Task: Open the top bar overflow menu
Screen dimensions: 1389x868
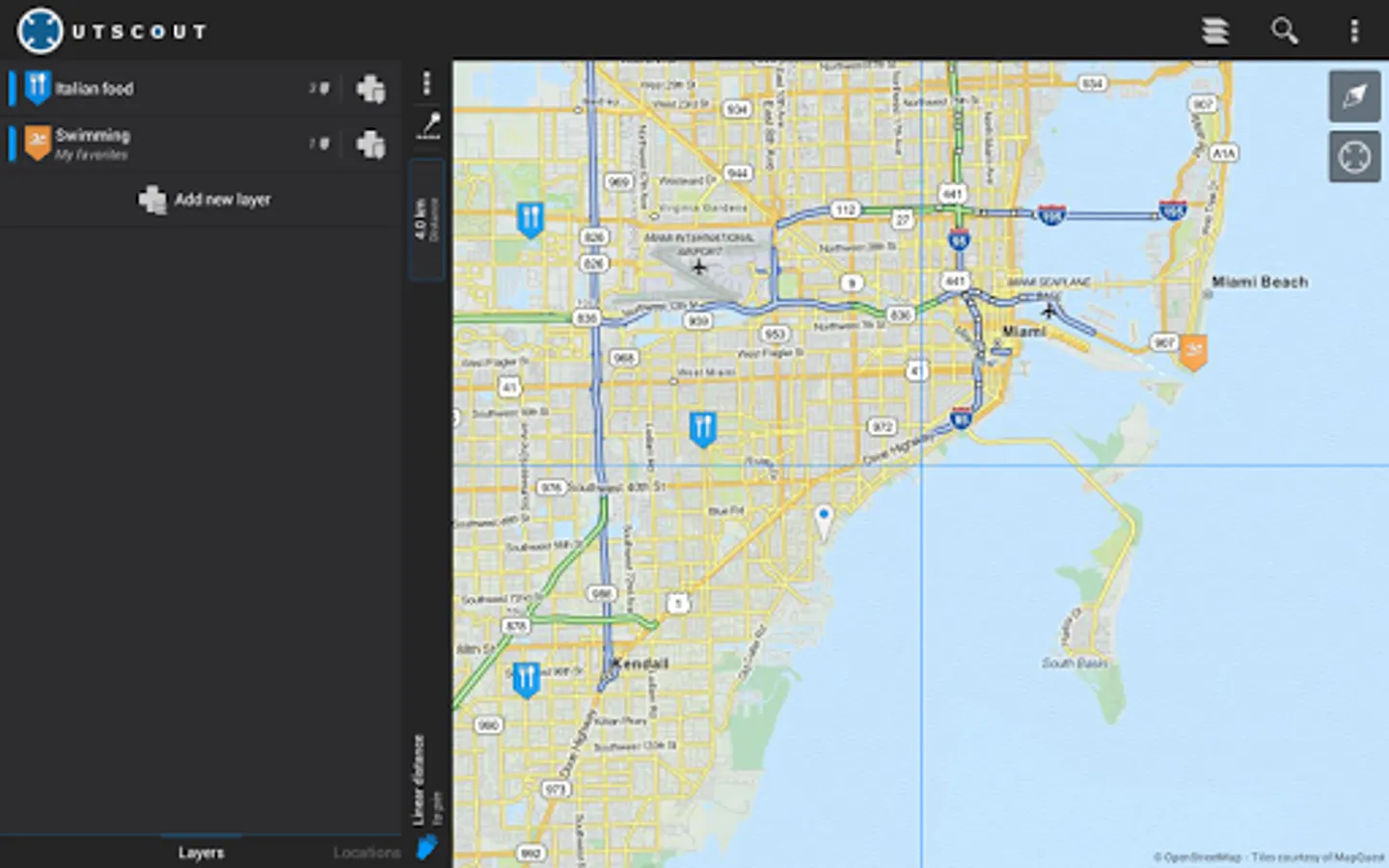Action: click(1354, 31)
